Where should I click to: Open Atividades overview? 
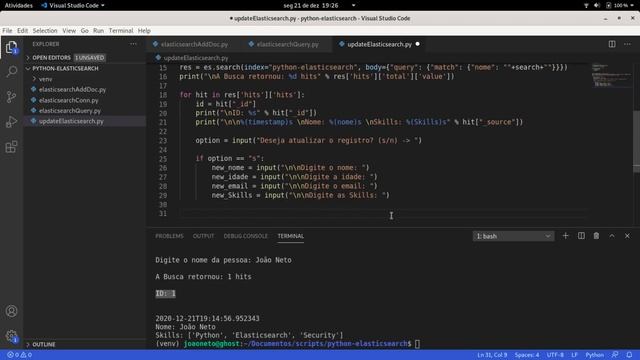(x=18, y=5)
